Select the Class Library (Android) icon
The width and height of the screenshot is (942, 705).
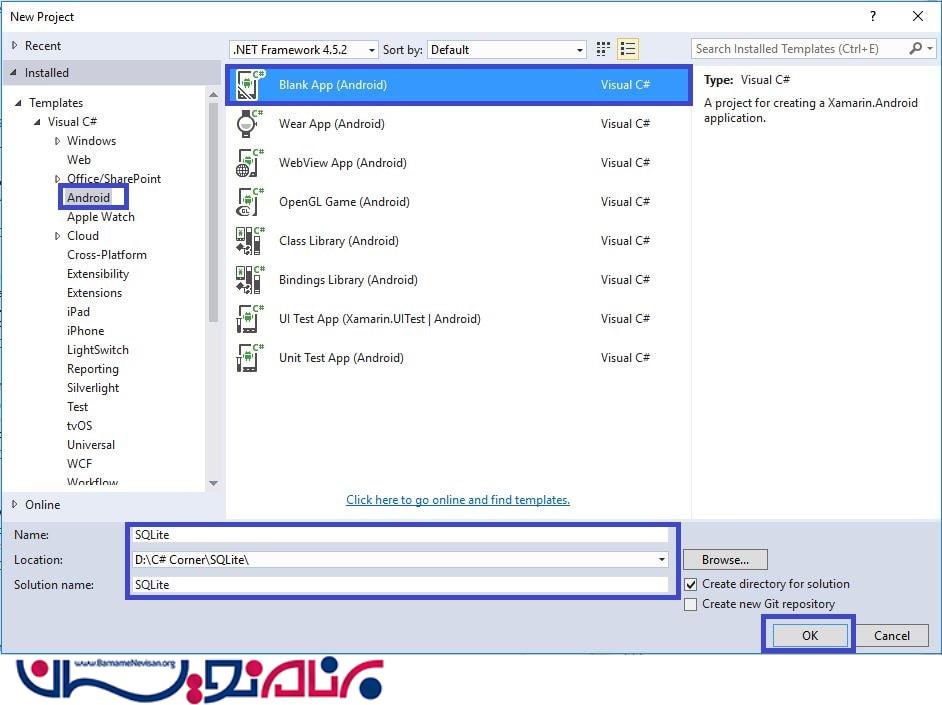click(248, 241)
